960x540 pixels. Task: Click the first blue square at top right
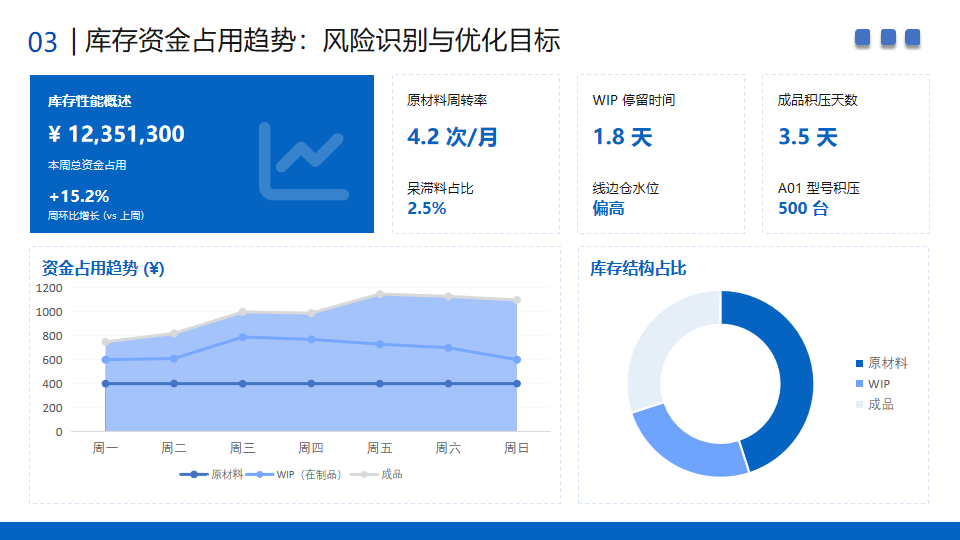pos(863,38)
